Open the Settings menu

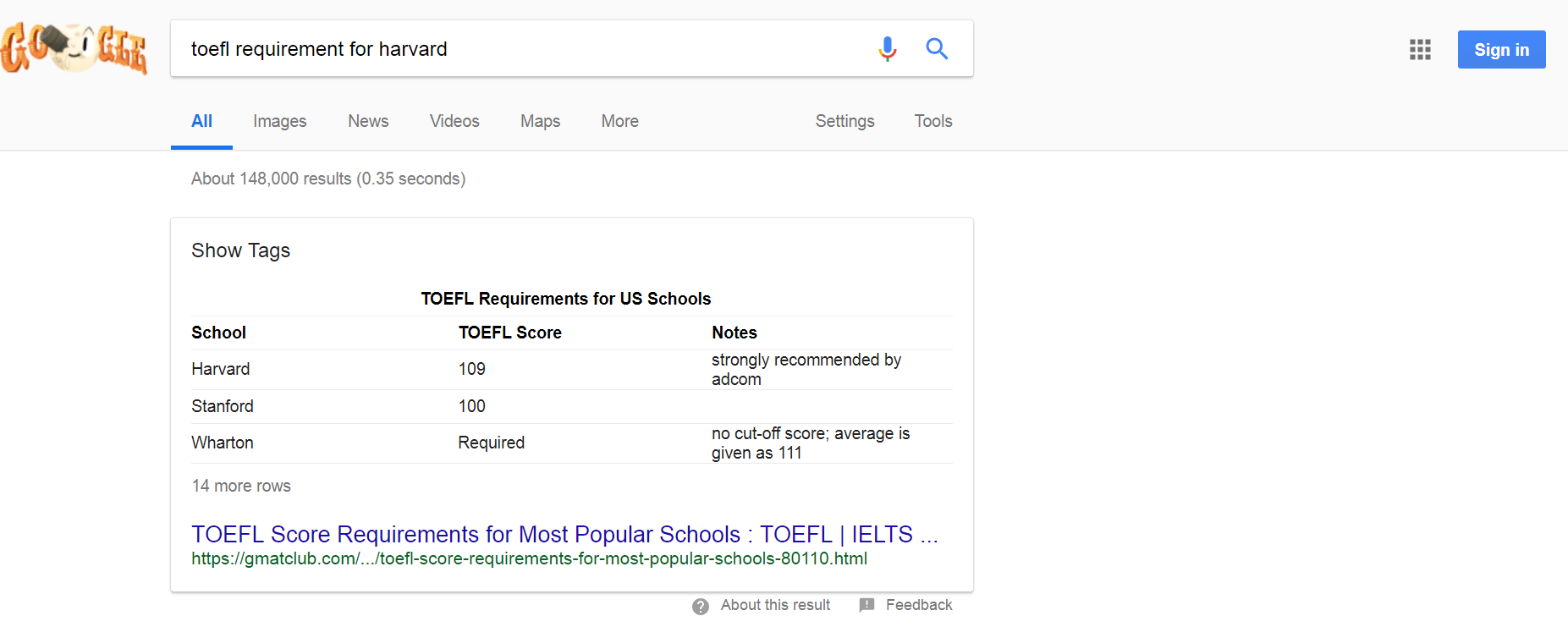pos(845,121)
